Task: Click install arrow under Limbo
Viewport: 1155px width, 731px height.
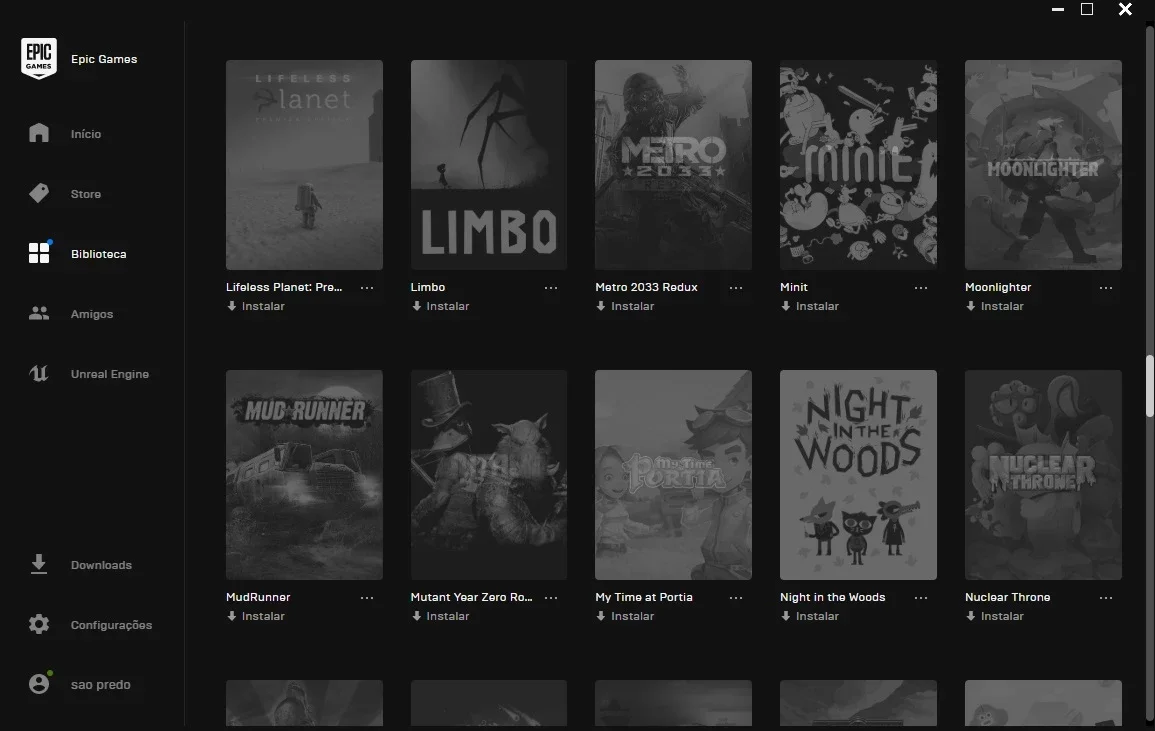Action: (416, 306)
